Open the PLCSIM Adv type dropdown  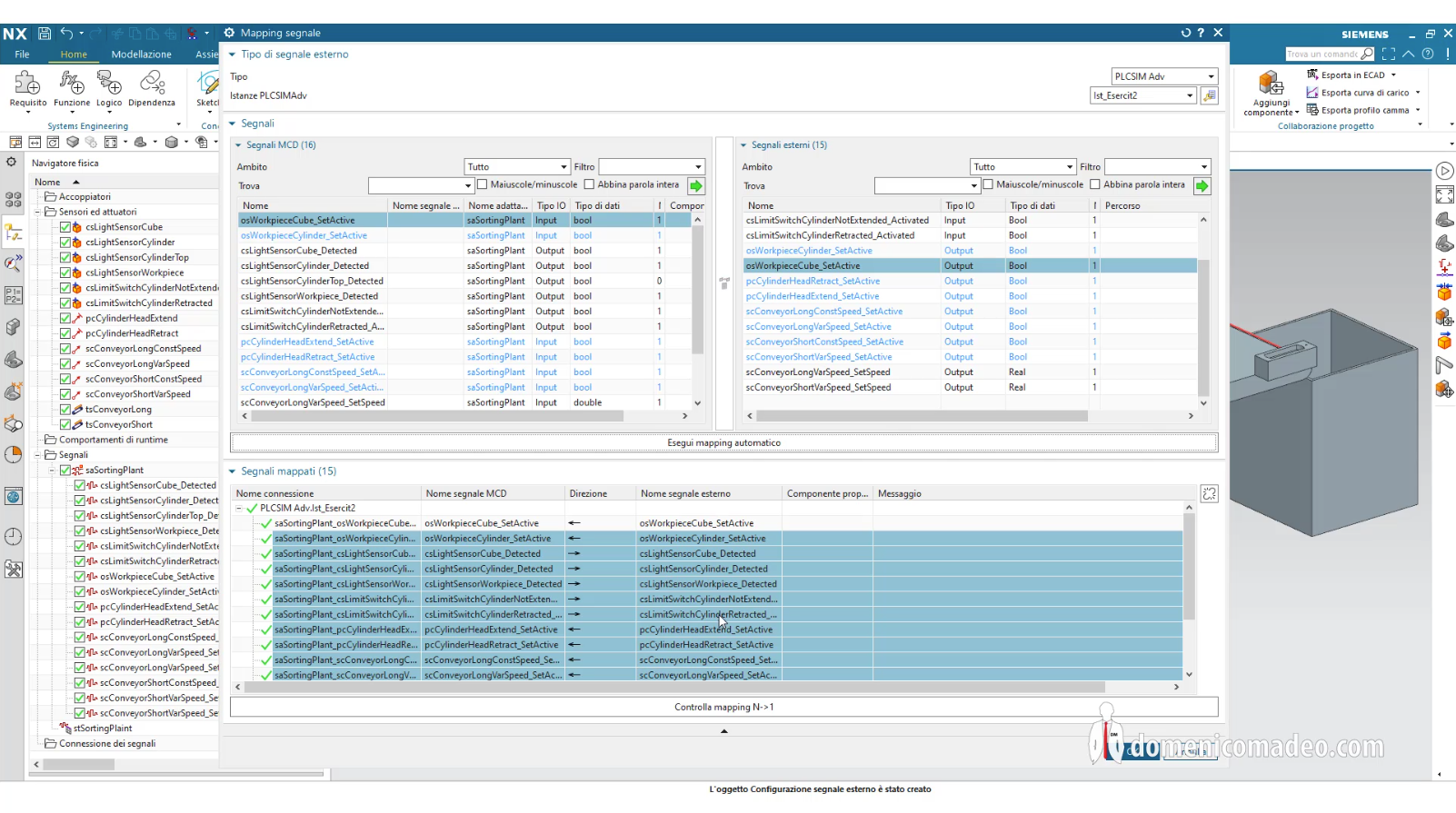pos(1163,76)
